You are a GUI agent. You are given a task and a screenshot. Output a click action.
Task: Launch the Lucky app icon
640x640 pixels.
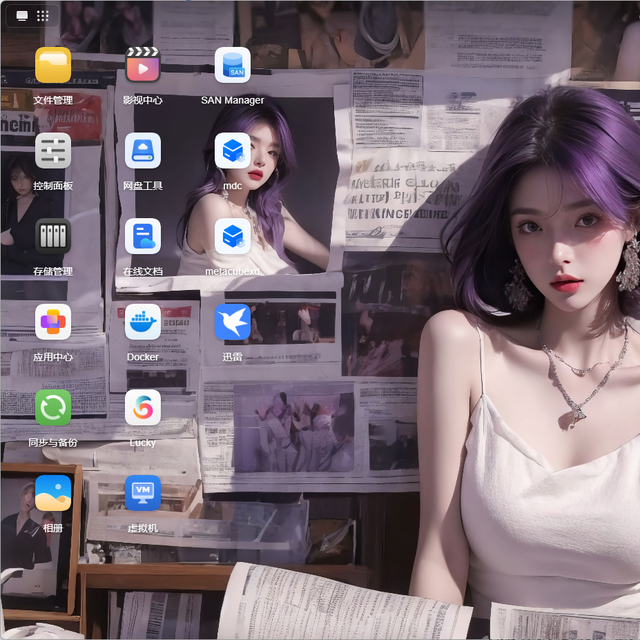point(143,408)
